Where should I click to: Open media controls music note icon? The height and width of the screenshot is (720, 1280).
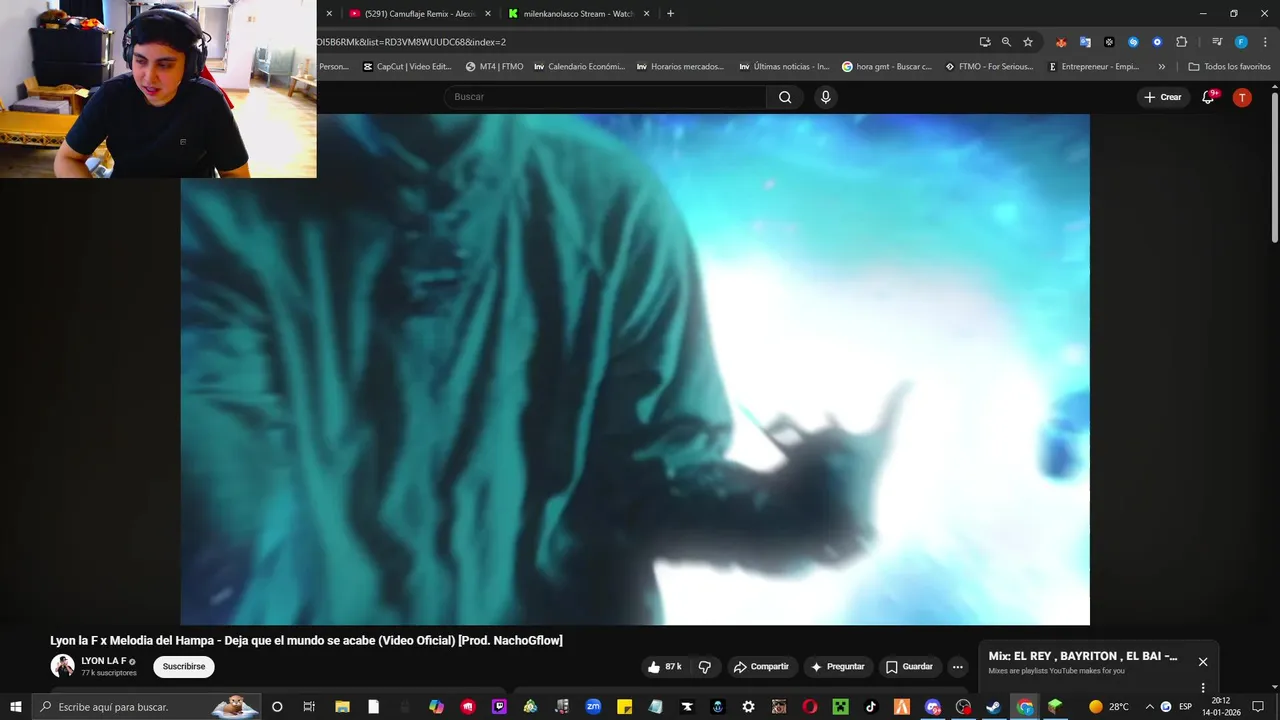tap(1217, 42)
